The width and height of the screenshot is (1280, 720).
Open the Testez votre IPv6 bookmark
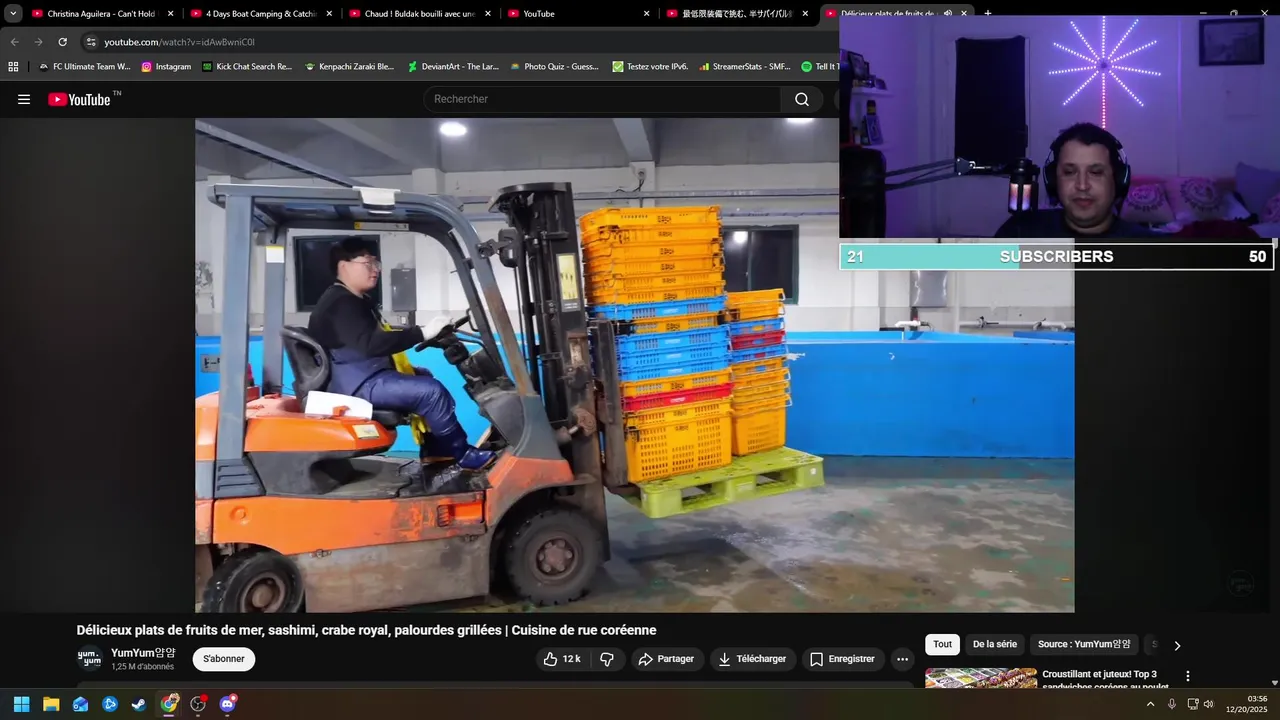click(651, 67)
